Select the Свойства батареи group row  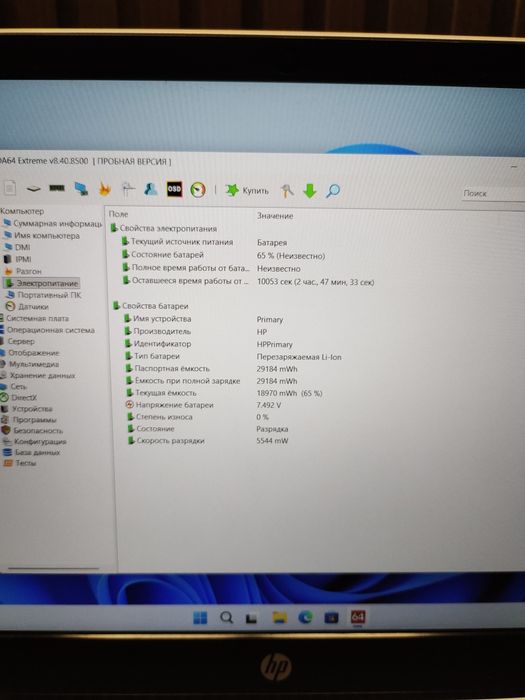(150, 306)
